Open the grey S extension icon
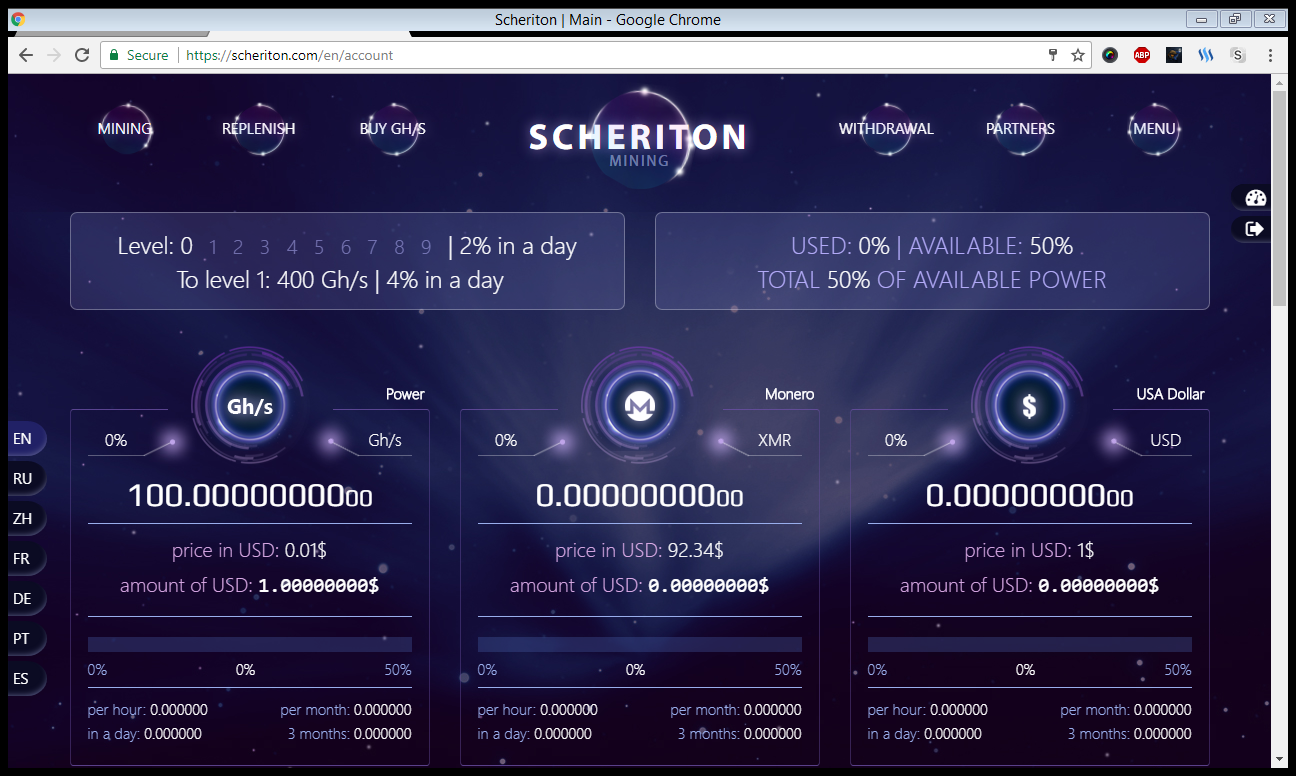The image size is (1296, 776). click(1238, 55)
